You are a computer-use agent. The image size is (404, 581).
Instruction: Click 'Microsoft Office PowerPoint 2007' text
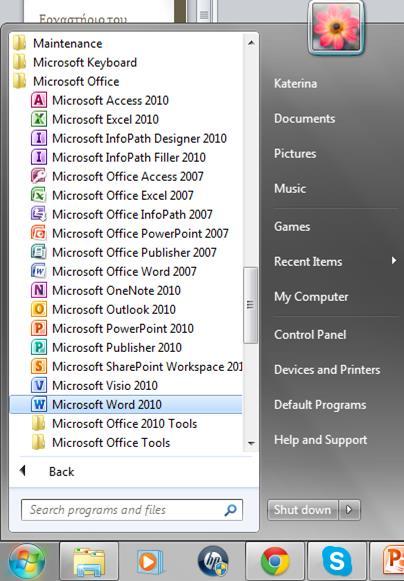click(140, 233)
